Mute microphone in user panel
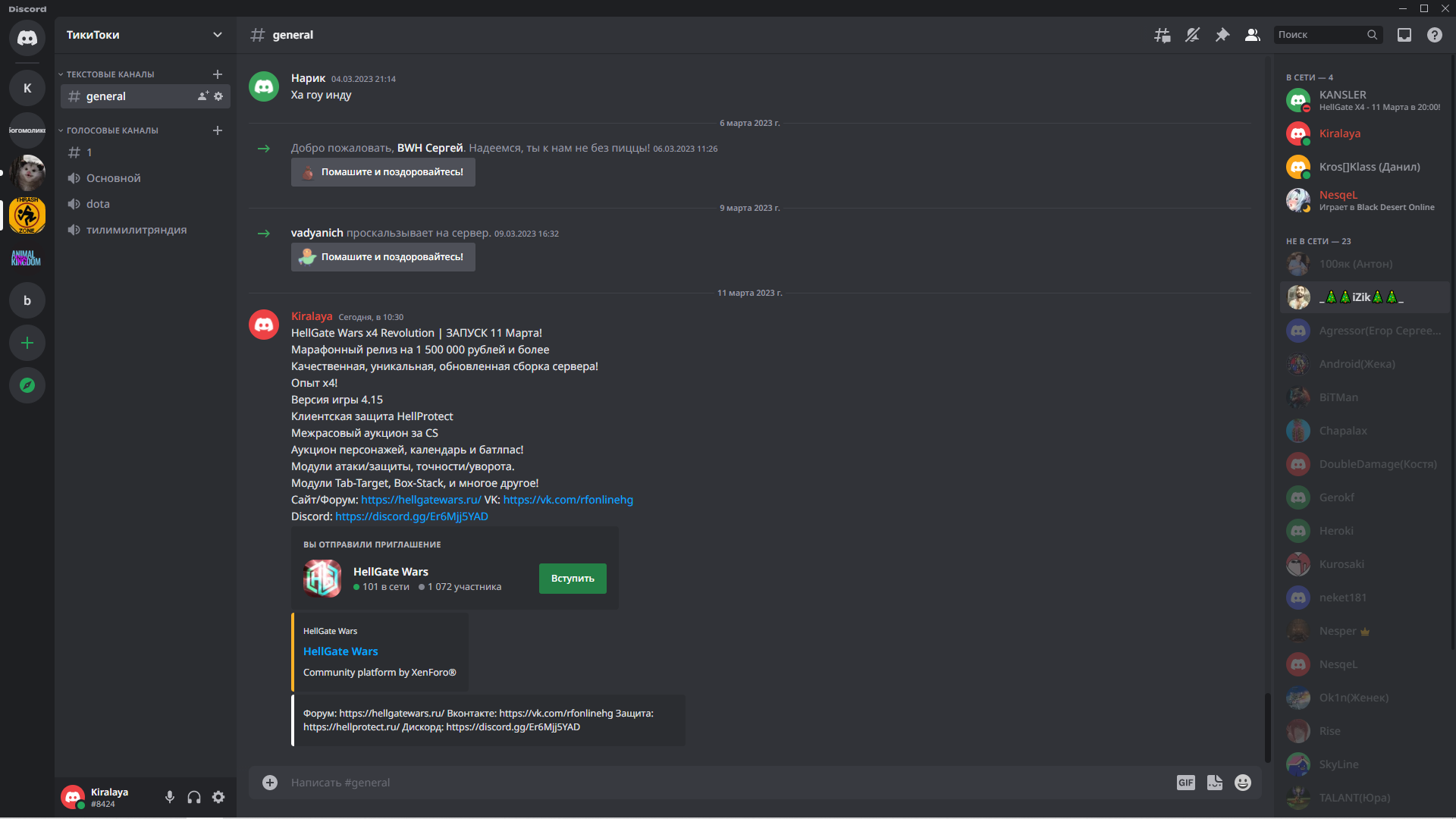The width and height of the screenshot is (1456, 819). pyautogui.click(x=170, y=797)
